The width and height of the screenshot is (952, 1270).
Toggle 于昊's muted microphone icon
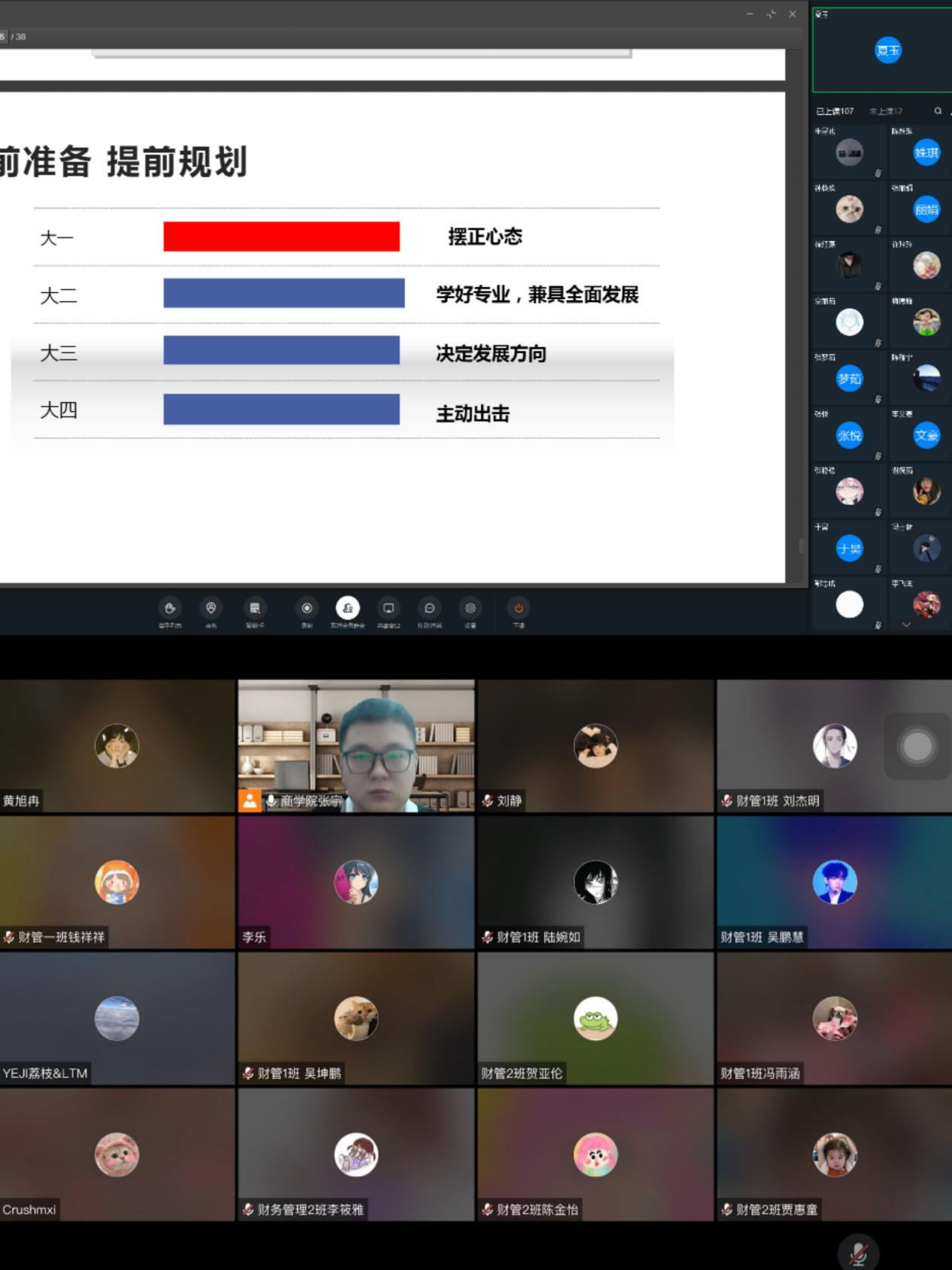click(878, 569)
